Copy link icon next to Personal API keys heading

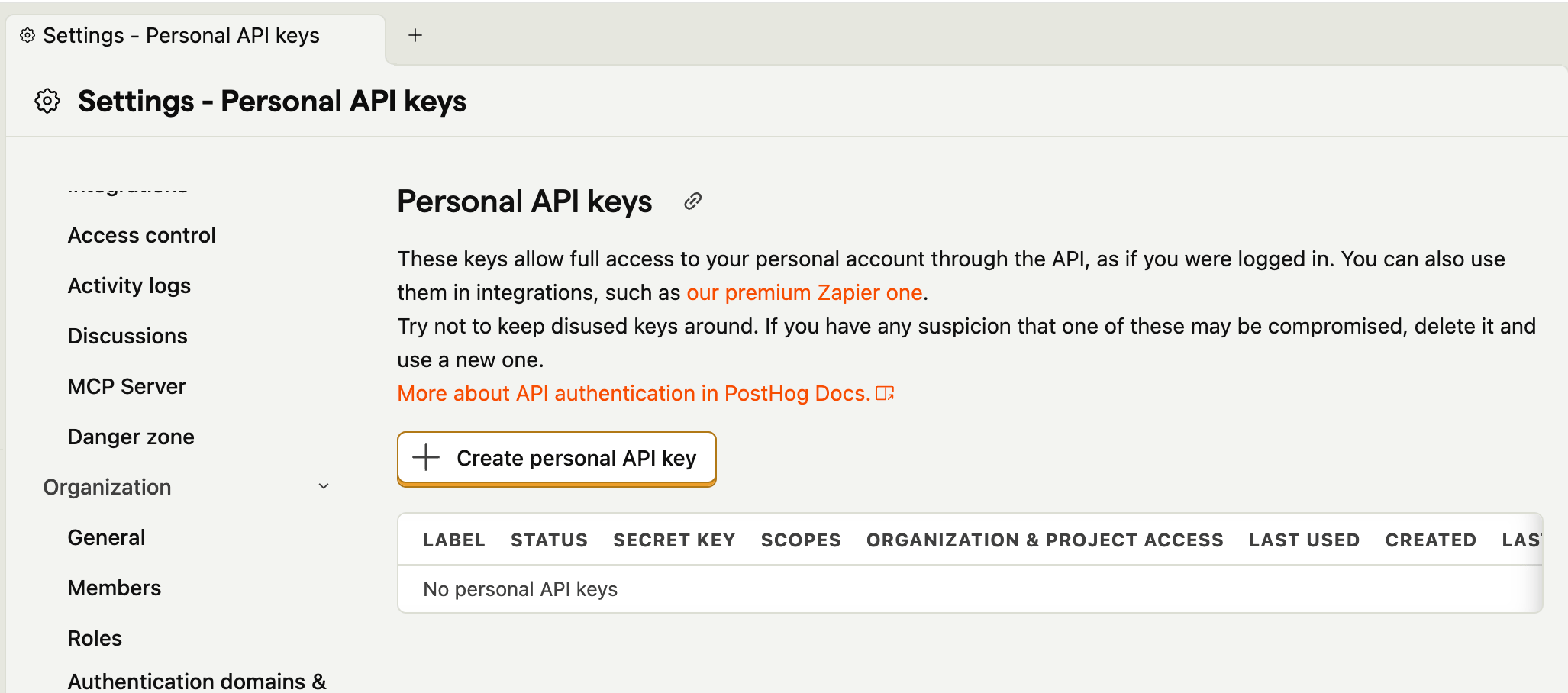(692, 201)
